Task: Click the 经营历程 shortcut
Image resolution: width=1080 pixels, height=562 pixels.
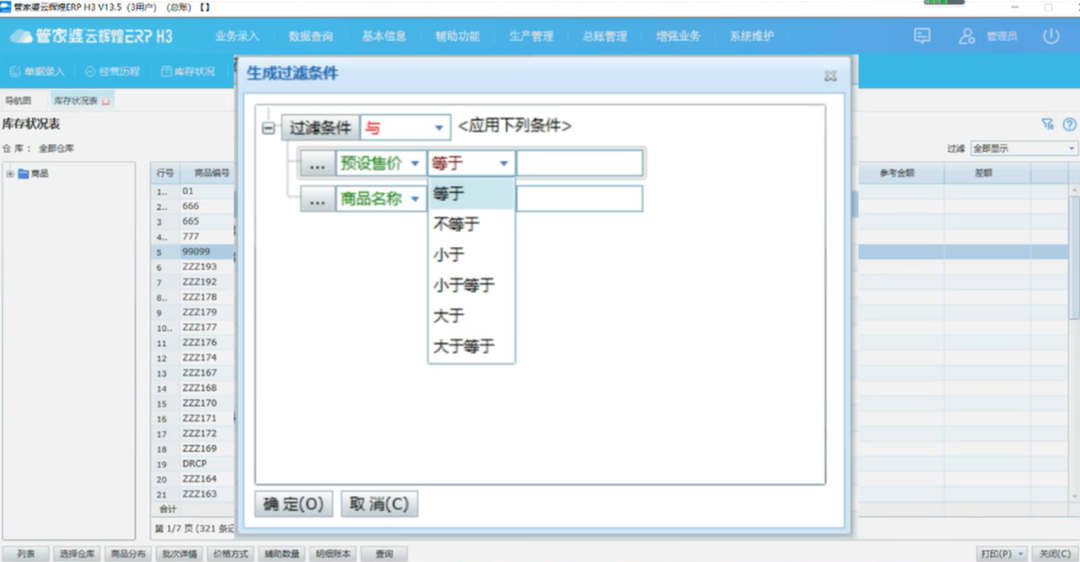Action: pyautogui.click(x=112, y=71)
